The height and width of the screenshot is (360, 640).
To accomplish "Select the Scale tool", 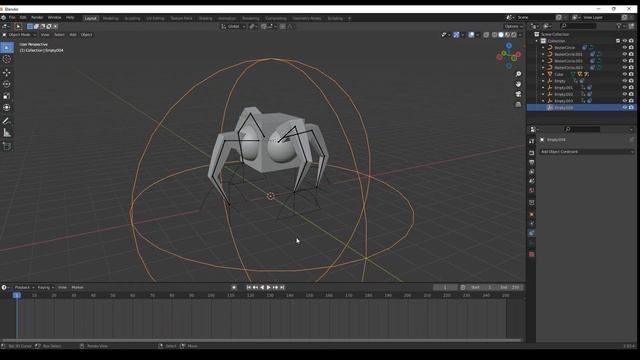I will coord(7,96).
